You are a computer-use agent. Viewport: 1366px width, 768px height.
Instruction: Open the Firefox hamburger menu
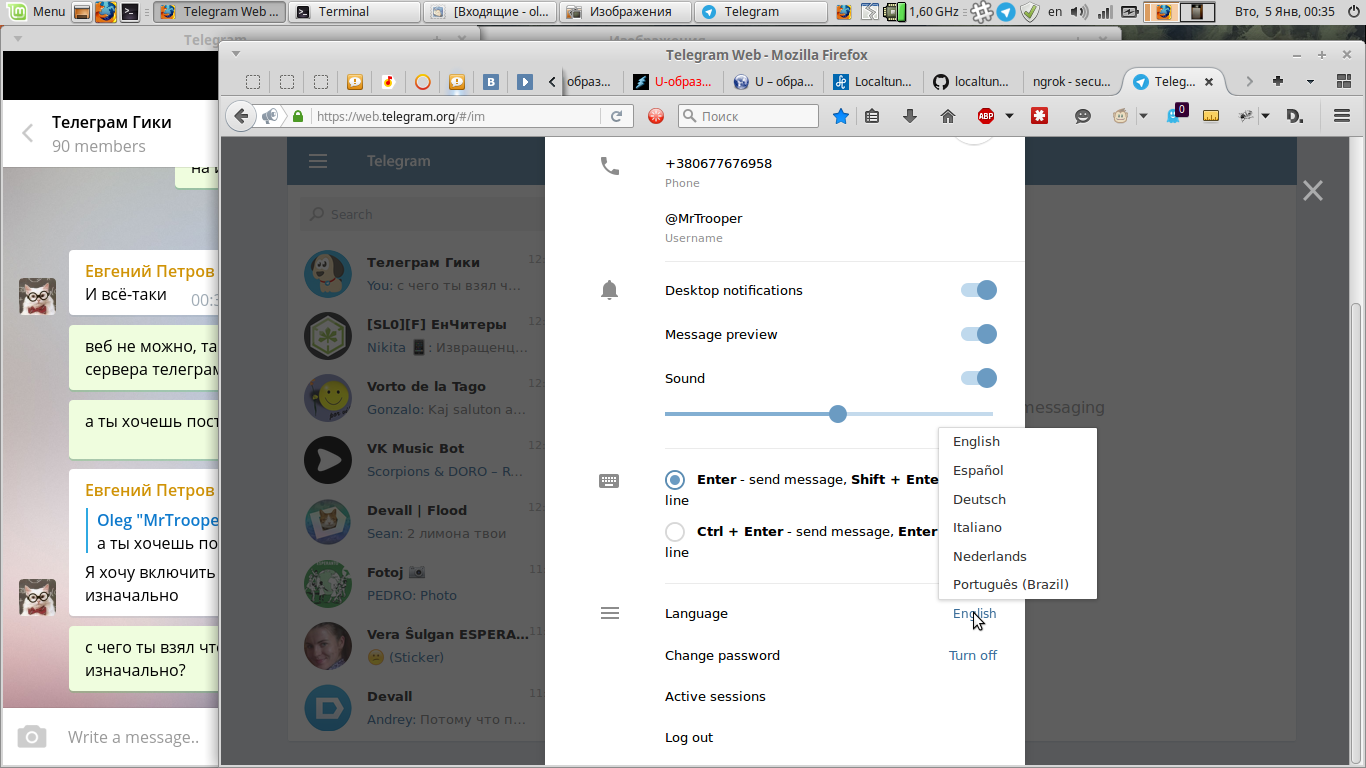1342,116
